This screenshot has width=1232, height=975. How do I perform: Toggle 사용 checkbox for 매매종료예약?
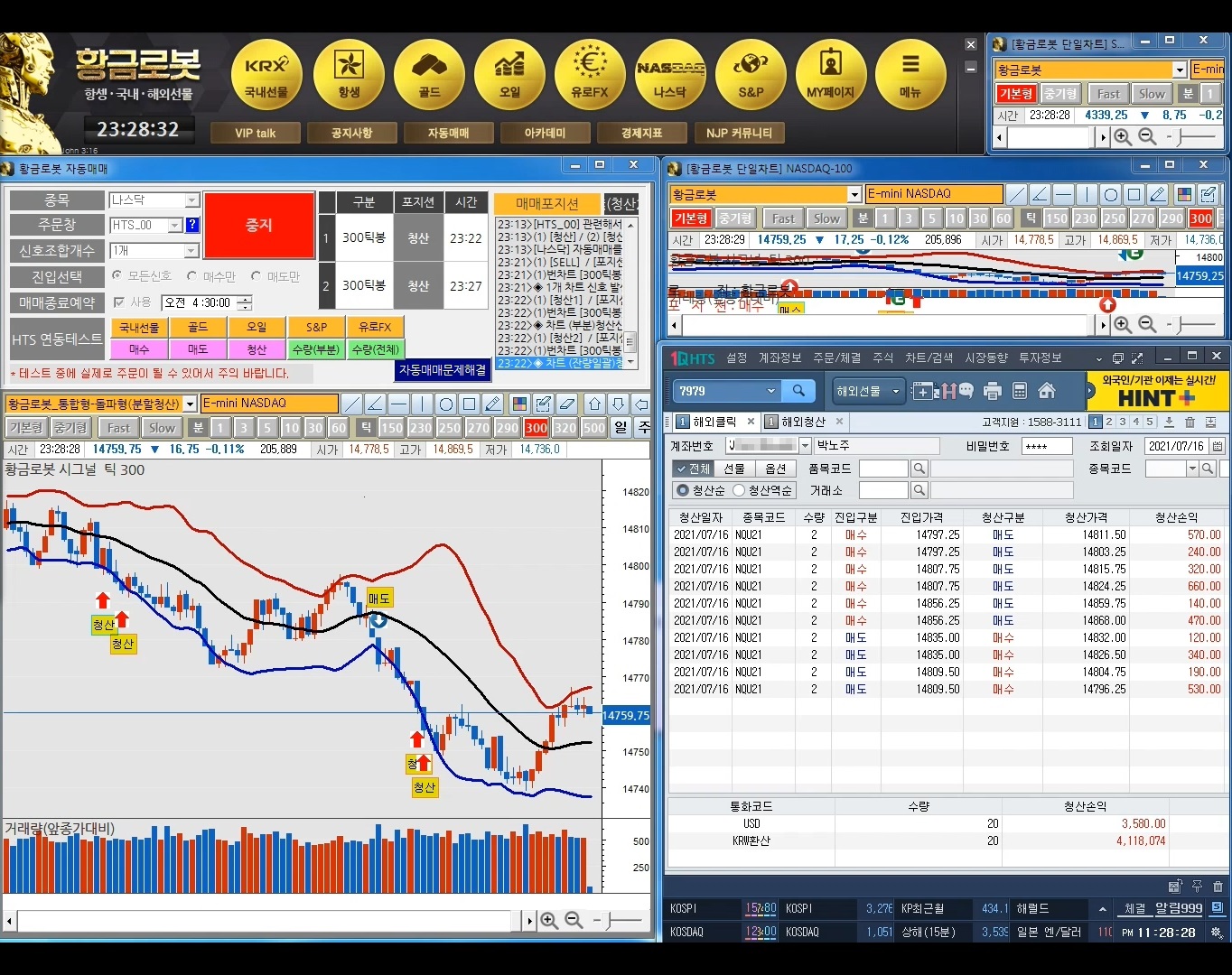[x=118, y=302]
